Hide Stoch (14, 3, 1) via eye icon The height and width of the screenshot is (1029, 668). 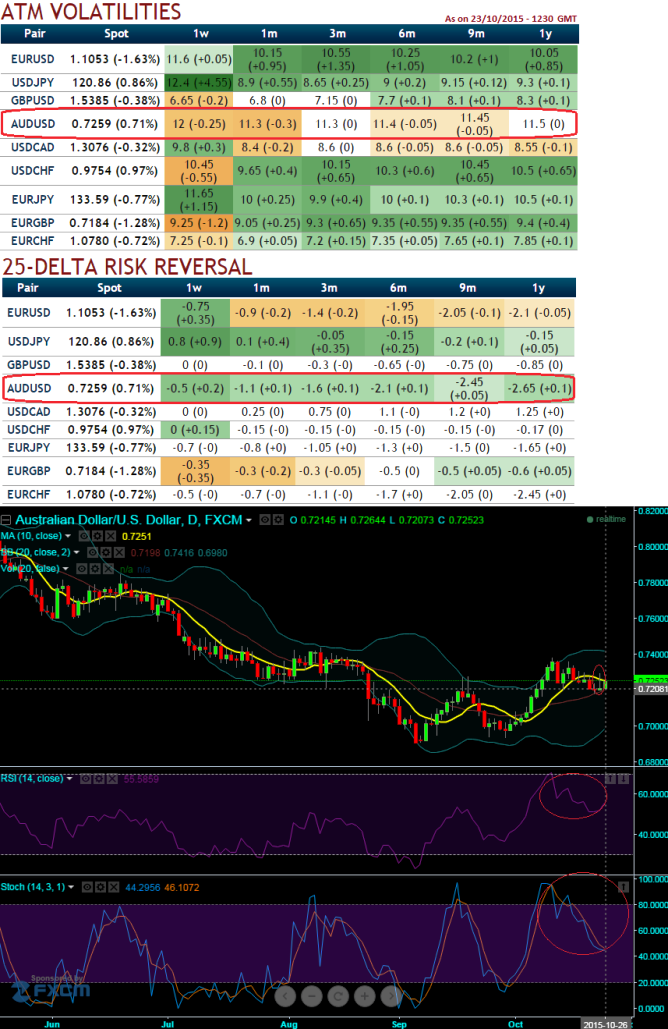coord(87,887)
